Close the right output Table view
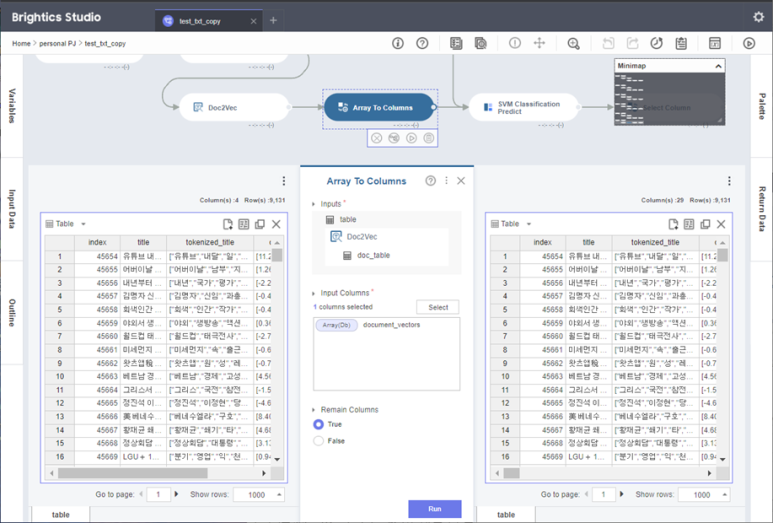Image resolution: width=773 pixels, height=523 pixels. click(721, 224)
